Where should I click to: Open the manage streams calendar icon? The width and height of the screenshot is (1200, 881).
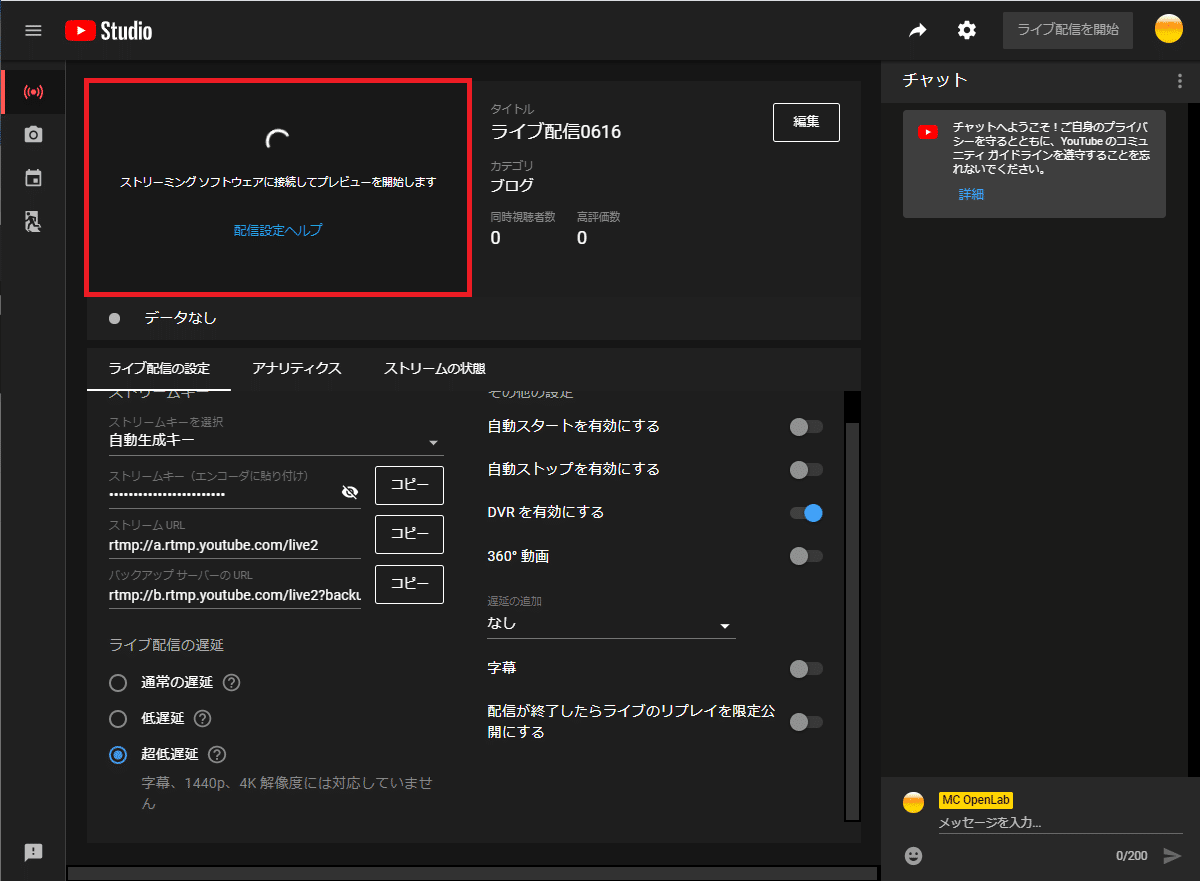pyautogui.click(x=33, y=177)
